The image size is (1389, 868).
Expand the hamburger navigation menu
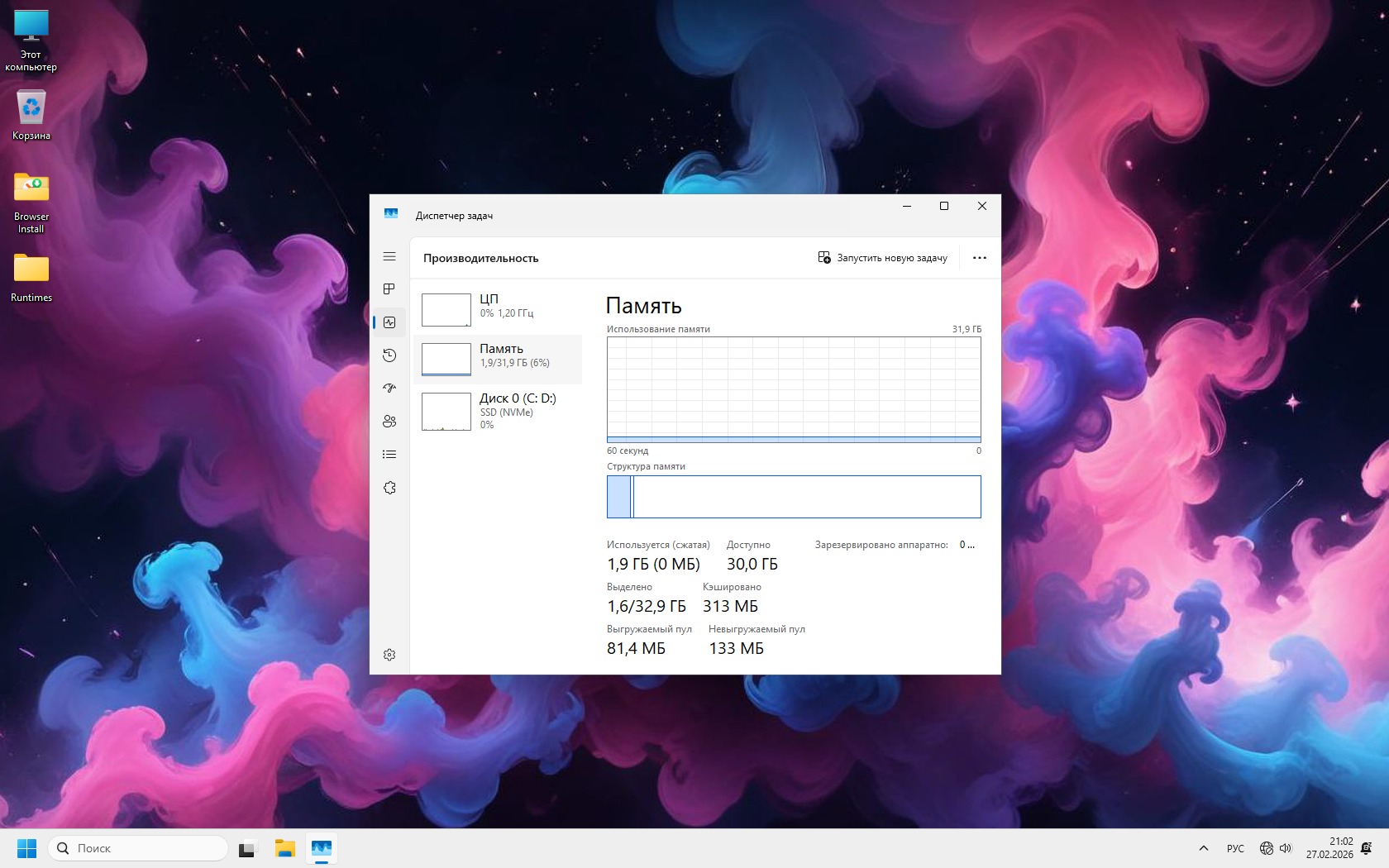click(389, 257)
